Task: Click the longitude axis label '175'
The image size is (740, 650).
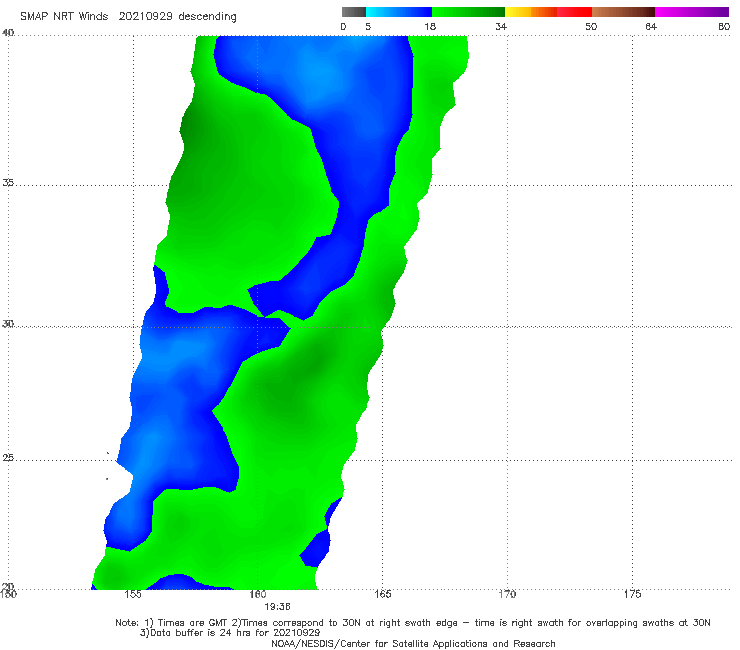Action: [x=632, y=594]
